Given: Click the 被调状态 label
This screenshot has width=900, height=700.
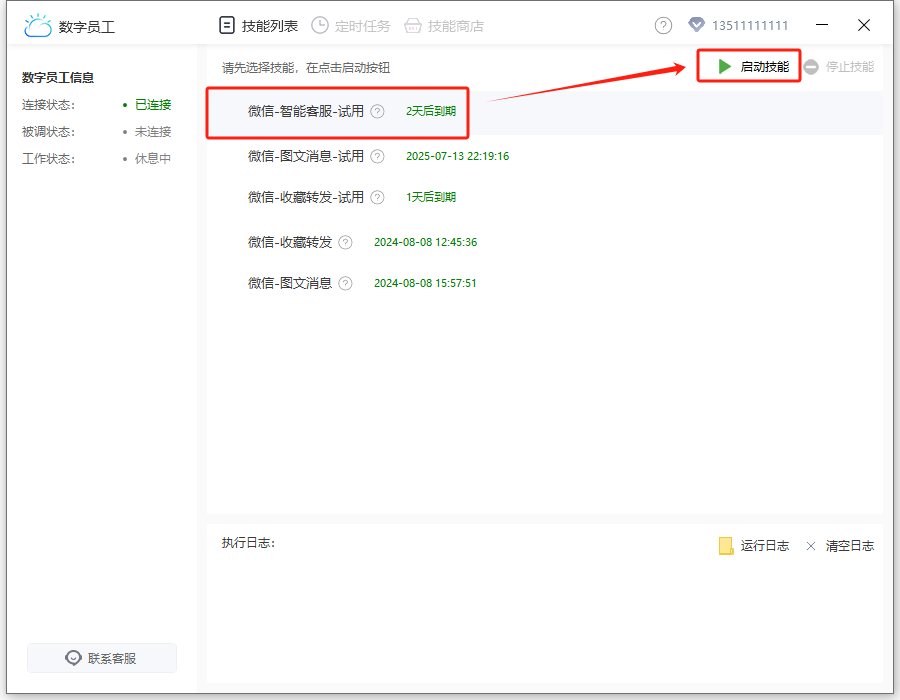Looking at the screenshot, I should (49, 132).
